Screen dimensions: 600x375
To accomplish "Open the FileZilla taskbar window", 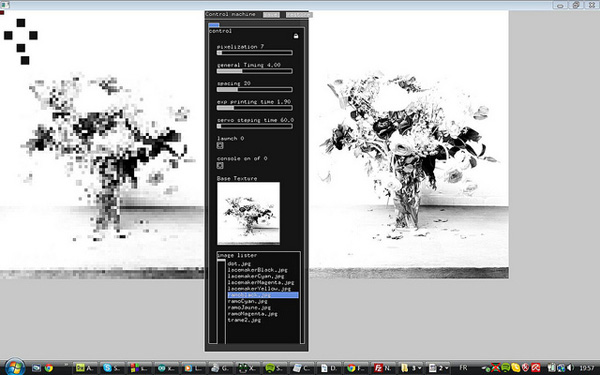I will click(383, 368).
